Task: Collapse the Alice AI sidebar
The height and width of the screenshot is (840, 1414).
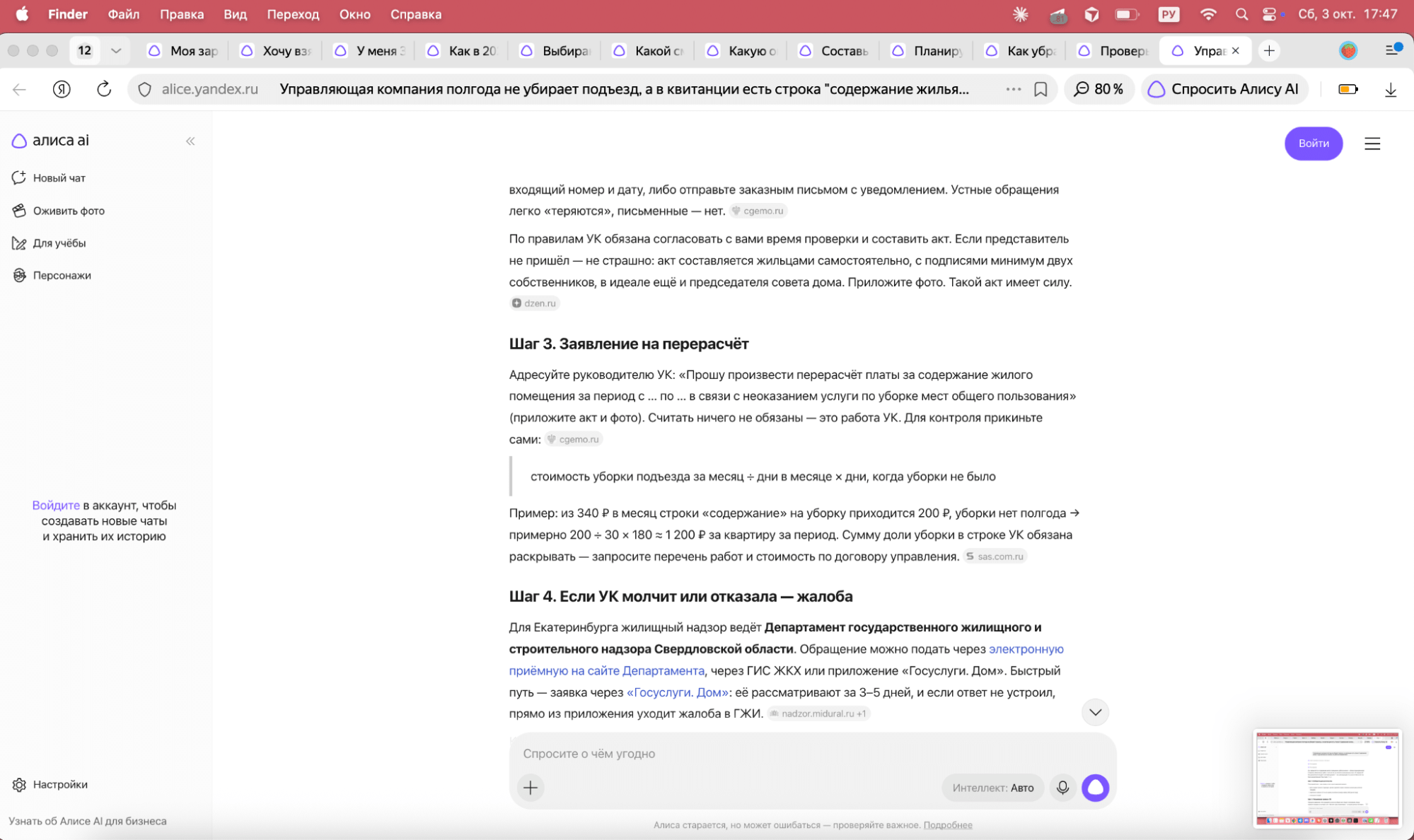Action: [190, 141]
